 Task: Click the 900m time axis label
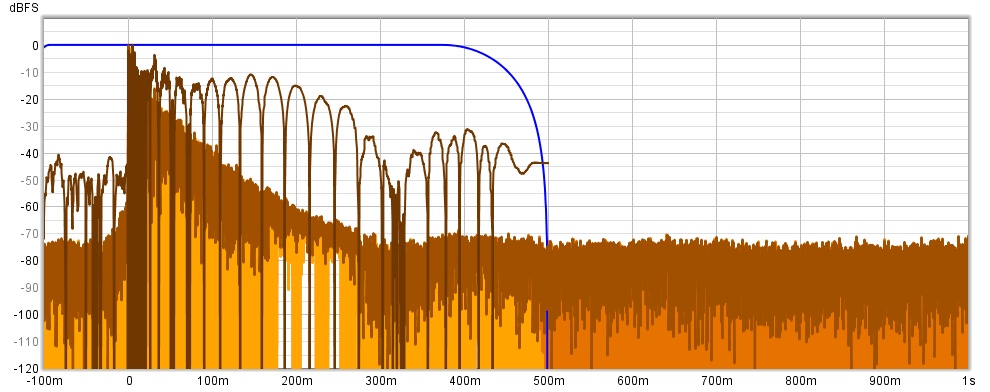pos(884,381)
